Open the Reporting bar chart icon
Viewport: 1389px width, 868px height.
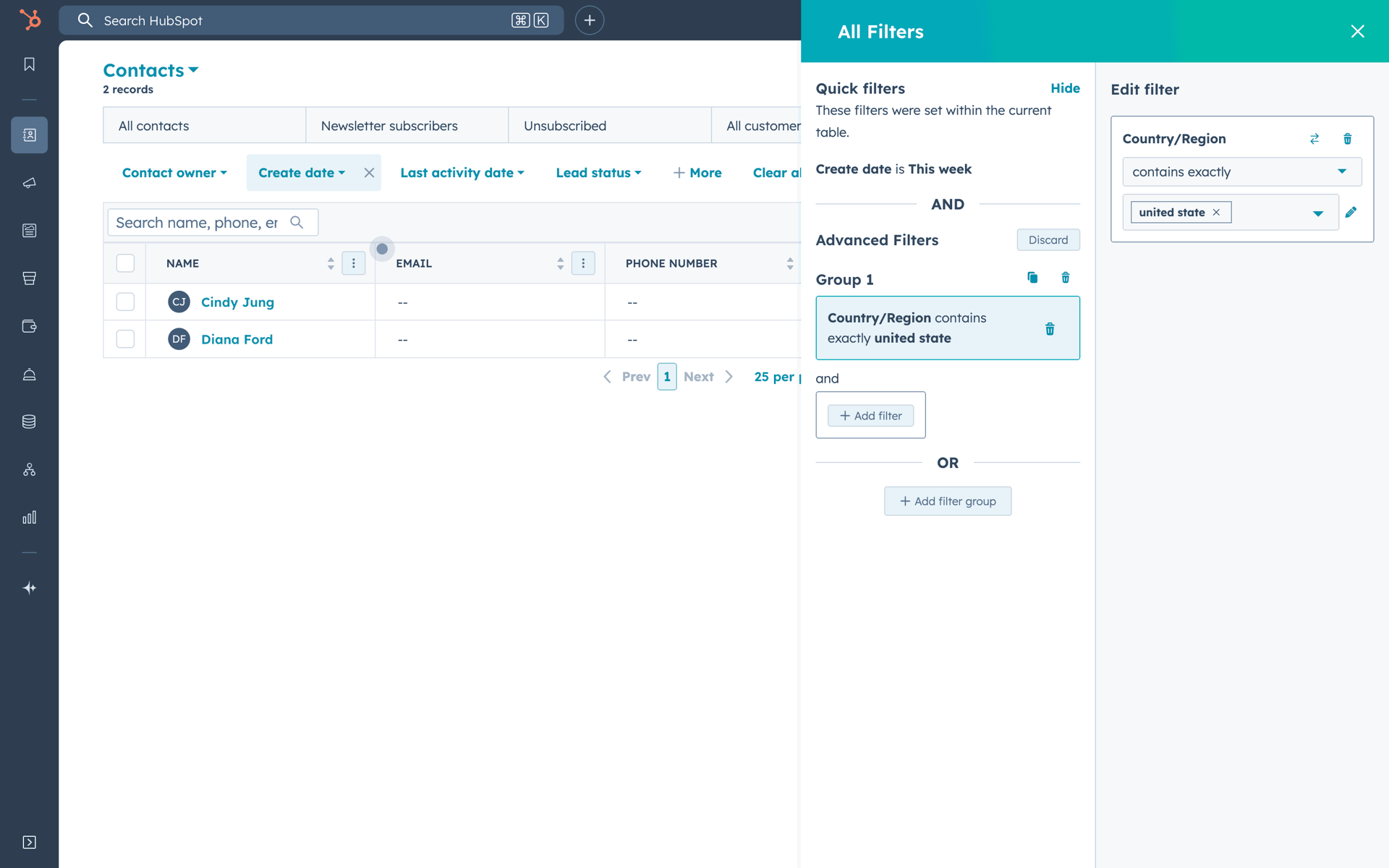pos(29,517)
